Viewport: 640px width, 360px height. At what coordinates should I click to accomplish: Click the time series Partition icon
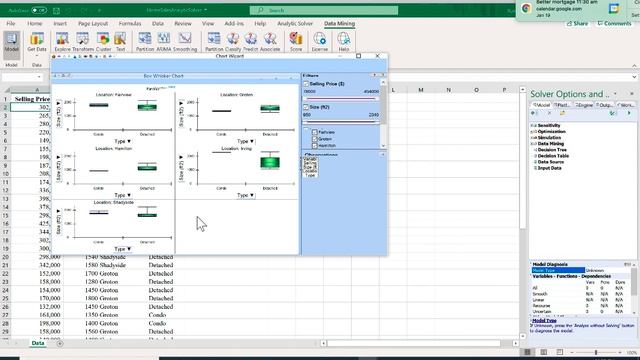coord(145,42)
